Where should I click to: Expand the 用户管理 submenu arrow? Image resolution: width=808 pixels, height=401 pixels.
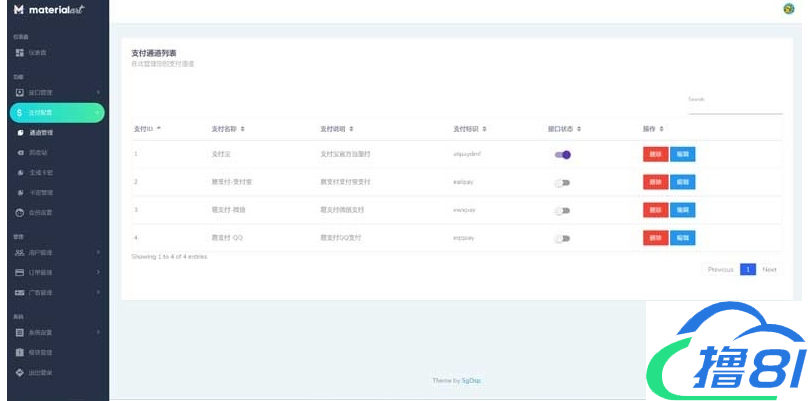point(97,253)
